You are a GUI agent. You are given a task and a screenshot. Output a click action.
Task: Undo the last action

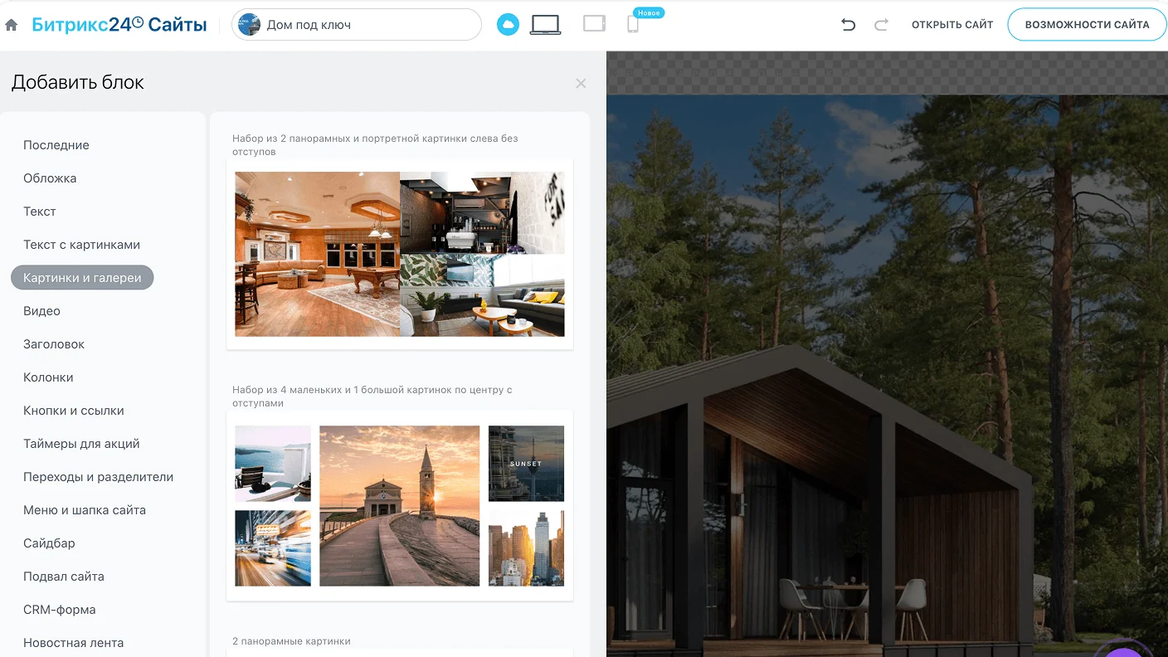click(x=848, y=25)
